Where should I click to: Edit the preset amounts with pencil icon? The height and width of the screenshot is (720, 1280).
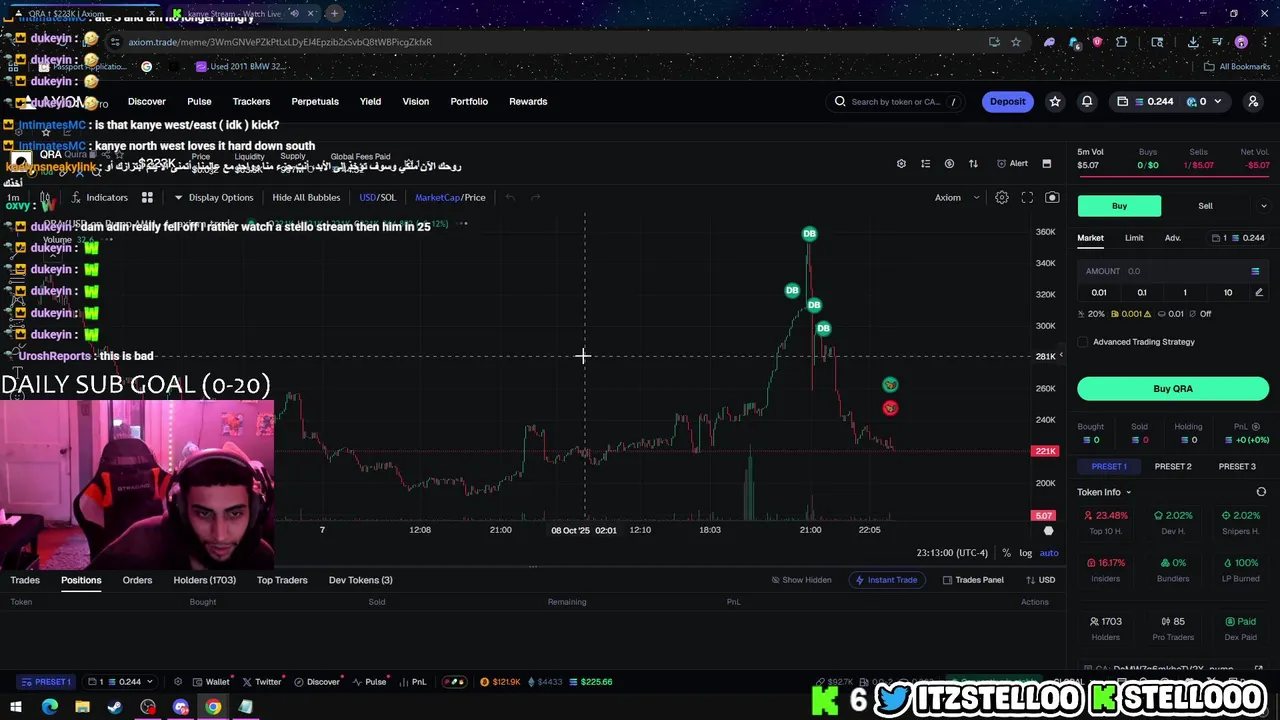[1259, 292]
